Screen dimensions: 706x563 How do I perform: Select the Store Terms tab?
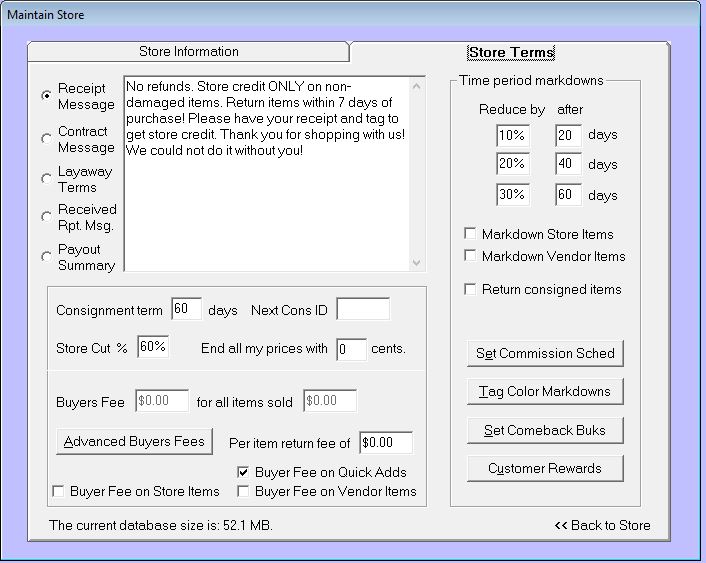[x=511, y=52]
